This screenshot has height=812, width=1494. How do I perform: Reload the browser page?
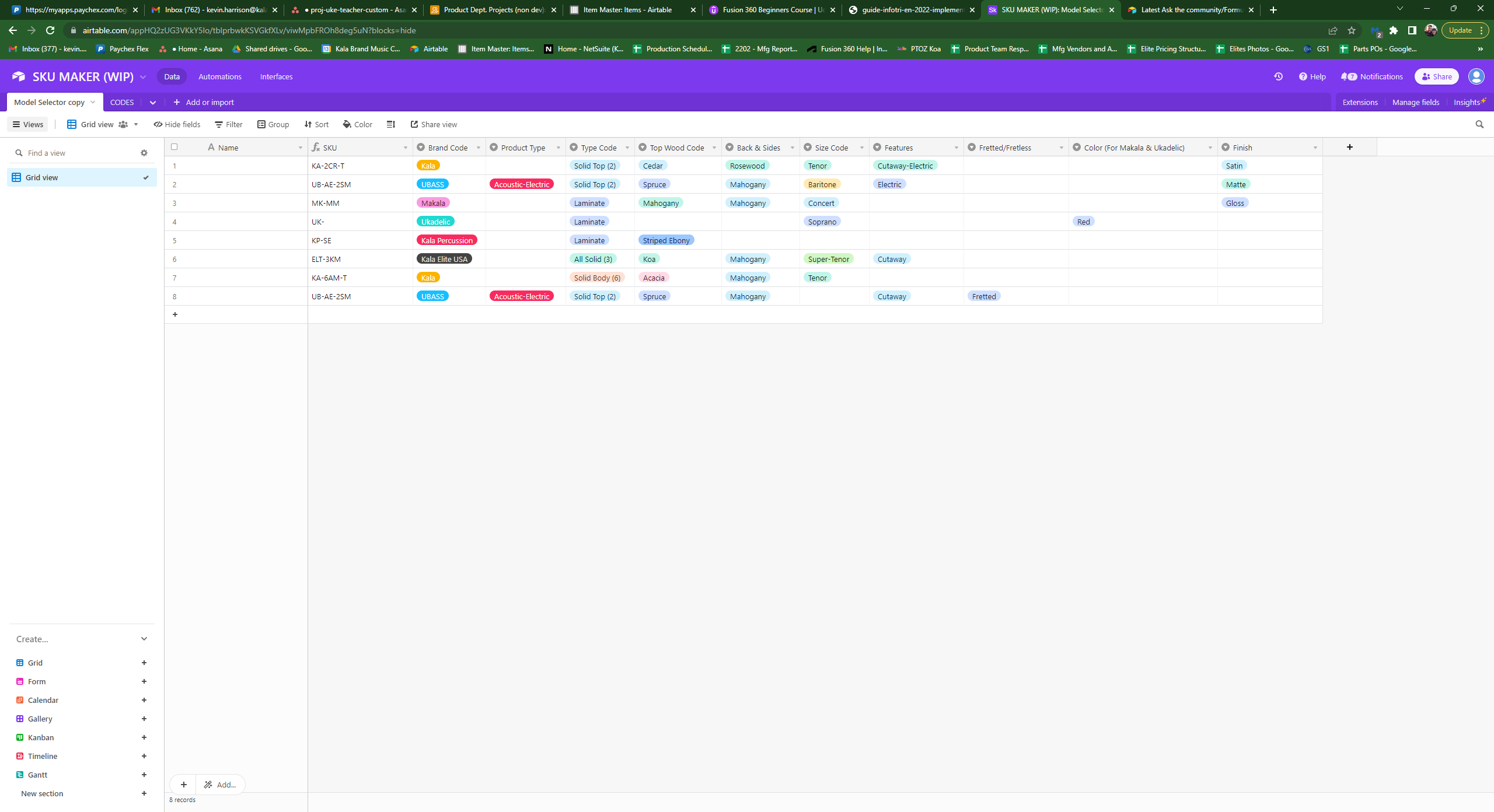(50, 30)
